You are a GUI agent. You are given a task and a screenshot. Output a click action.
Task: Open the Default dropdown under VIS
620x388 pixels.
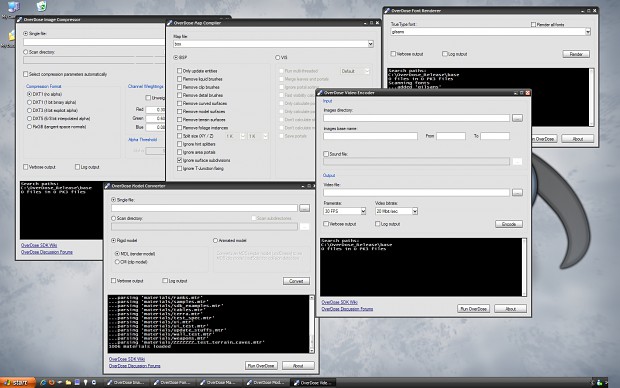[x=367, y=71]
